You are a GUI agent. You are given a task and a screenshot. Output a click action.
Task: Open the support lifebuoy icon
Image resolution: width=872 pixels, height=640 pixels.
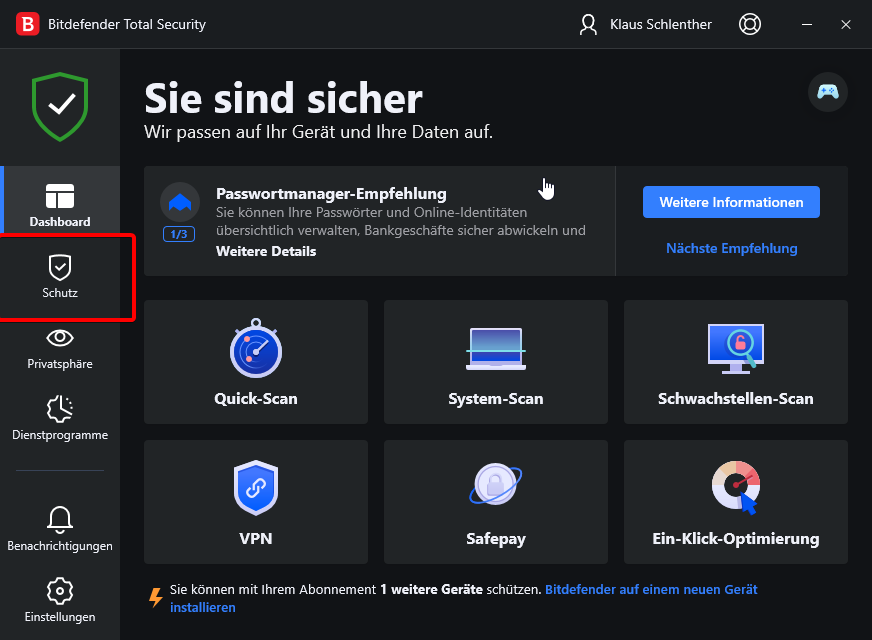click(x=749, y=24)
